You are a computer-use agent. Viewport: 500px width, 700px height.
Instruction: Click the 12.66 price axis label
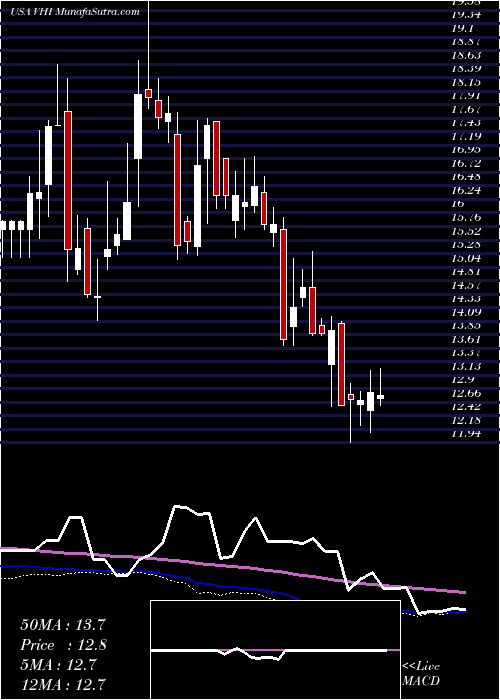467,393
